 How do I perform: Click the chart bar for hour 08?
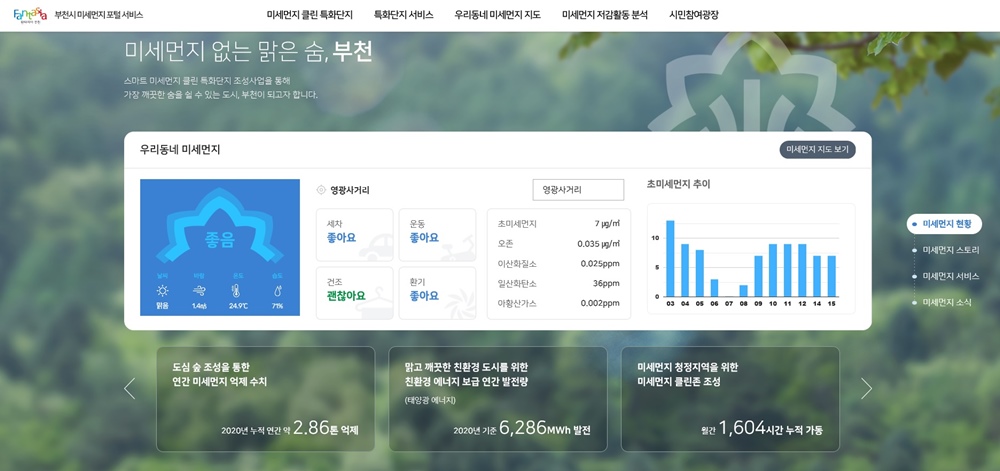coord(744,291)
